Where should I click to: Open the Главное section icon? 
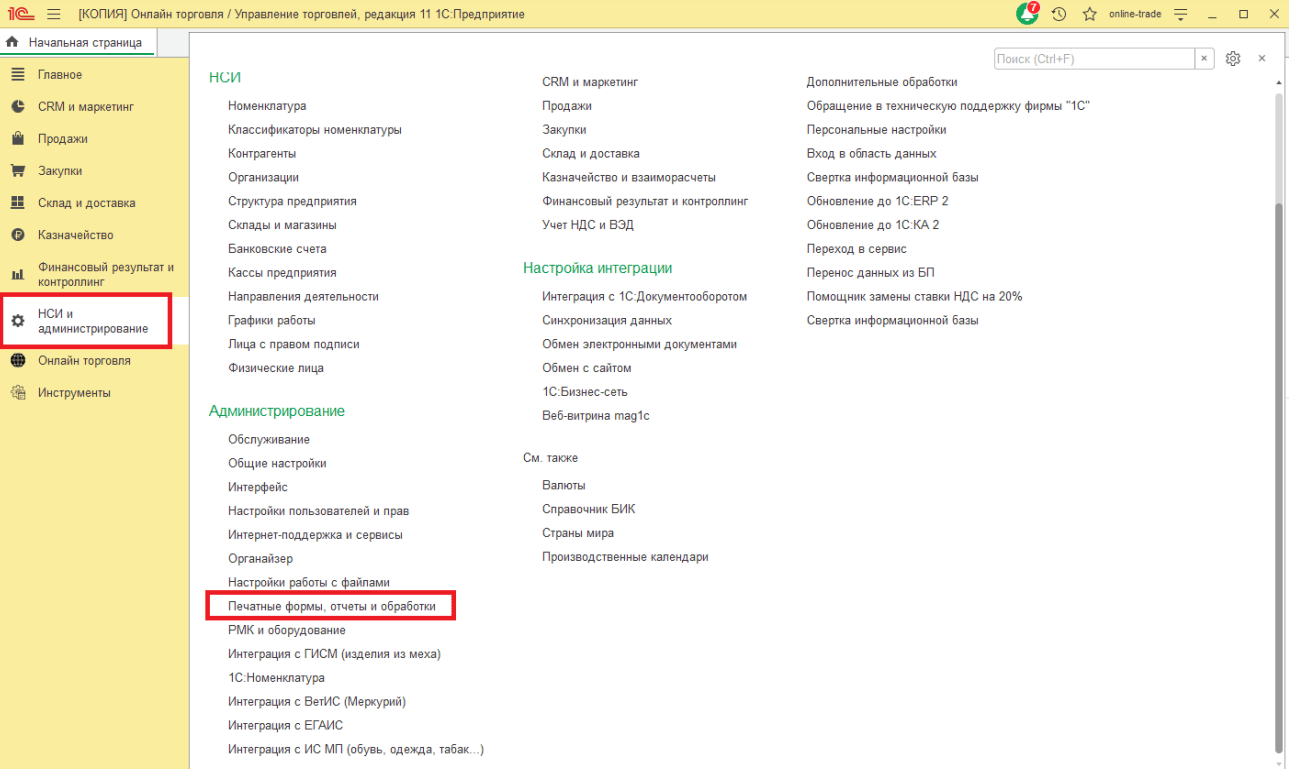coord(17,75)
